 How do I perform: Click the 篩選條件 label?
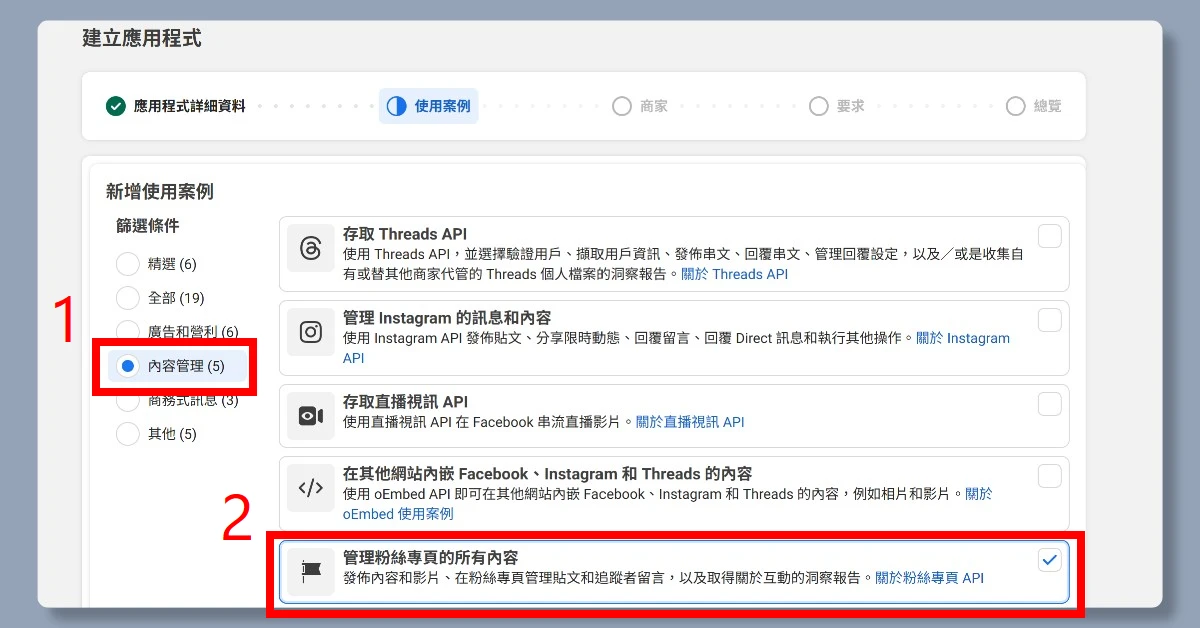(x=148, y=226)
